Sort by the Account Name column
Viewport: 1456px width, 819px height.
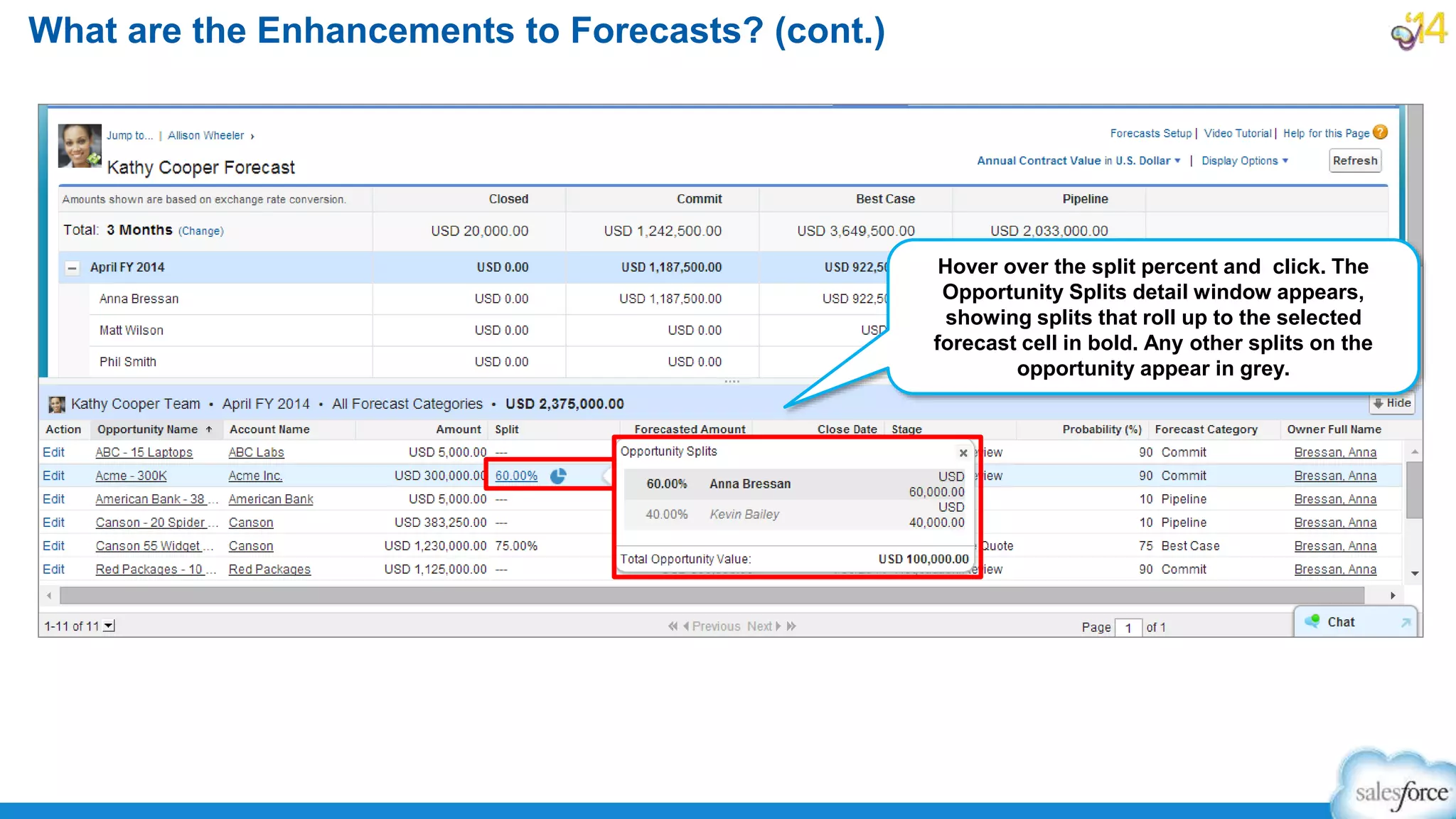[x=269, y=429]
